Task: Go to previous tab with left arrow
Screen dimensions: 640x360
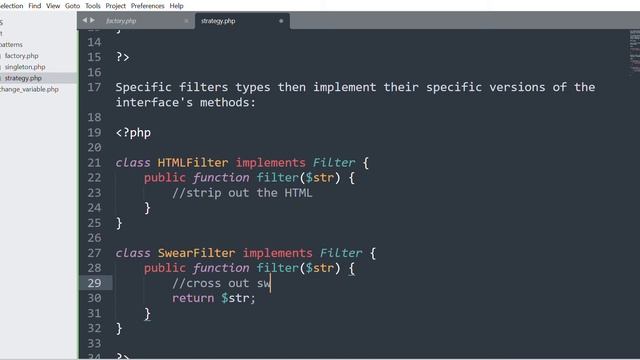Action: pyautogui.click(x=84, y=20)
